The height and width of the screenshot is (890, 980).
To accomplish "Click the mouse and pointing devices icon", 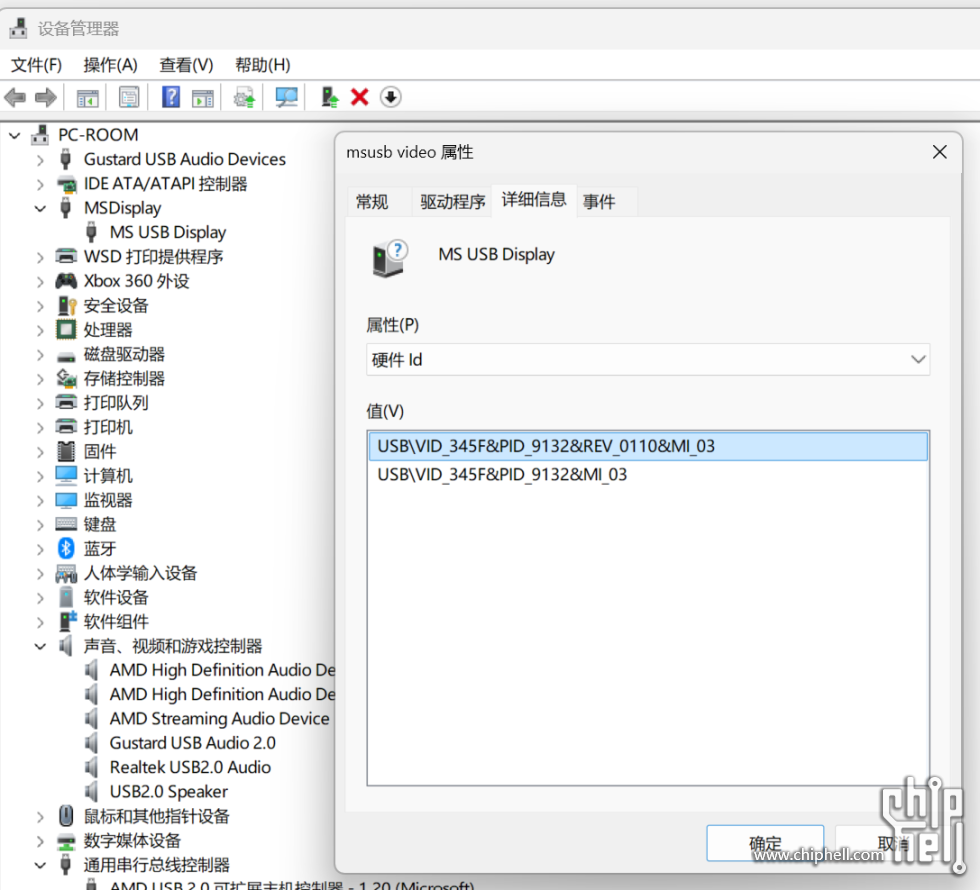I will point(66,816).
